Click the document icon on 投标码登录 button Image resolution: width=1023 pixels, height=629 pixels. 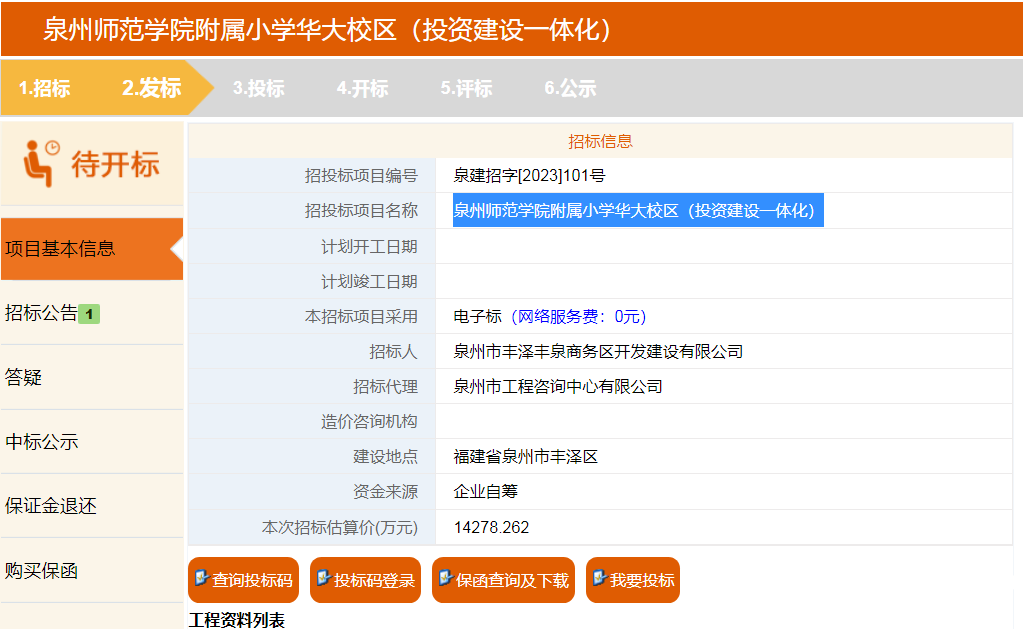pyautogui.click(x=324, y=578)
